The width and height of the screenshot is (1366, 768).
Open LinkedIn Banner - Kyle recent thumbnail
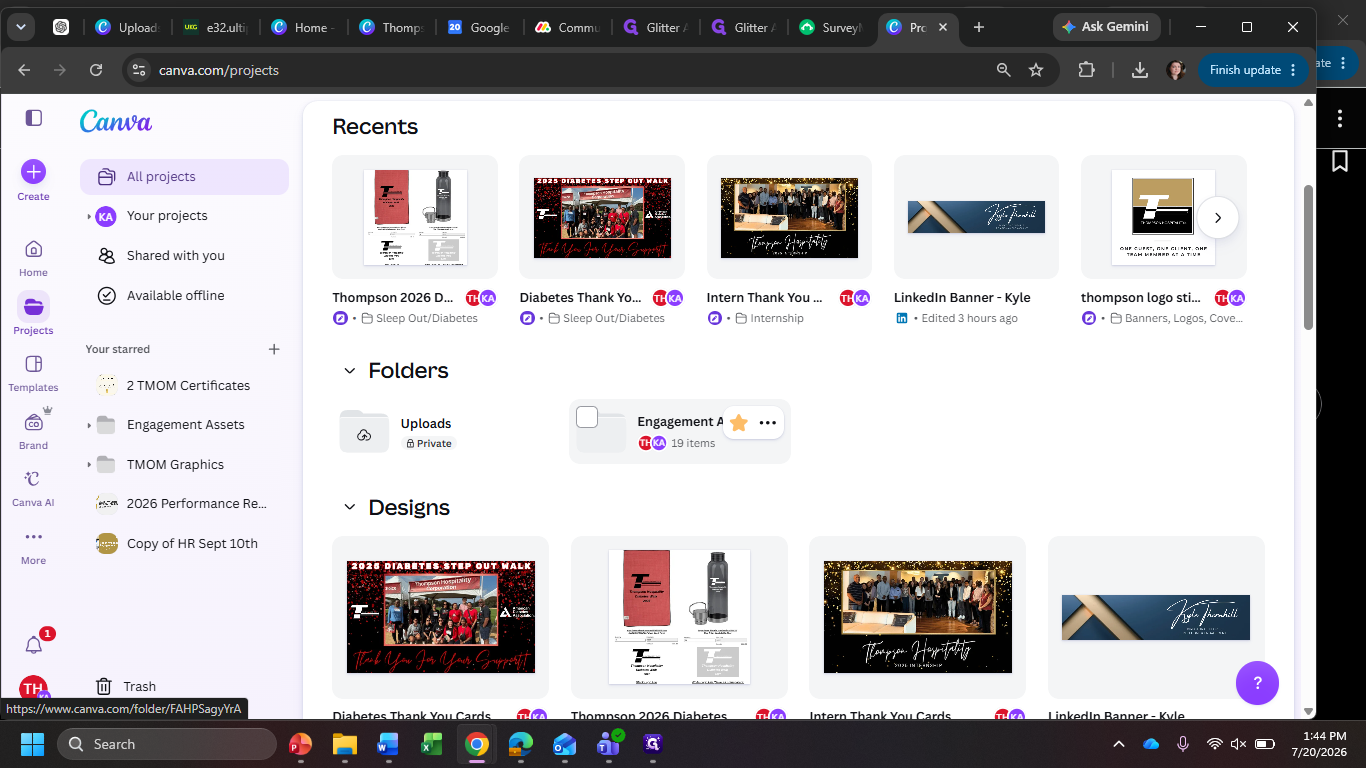[x=976, y=217]
